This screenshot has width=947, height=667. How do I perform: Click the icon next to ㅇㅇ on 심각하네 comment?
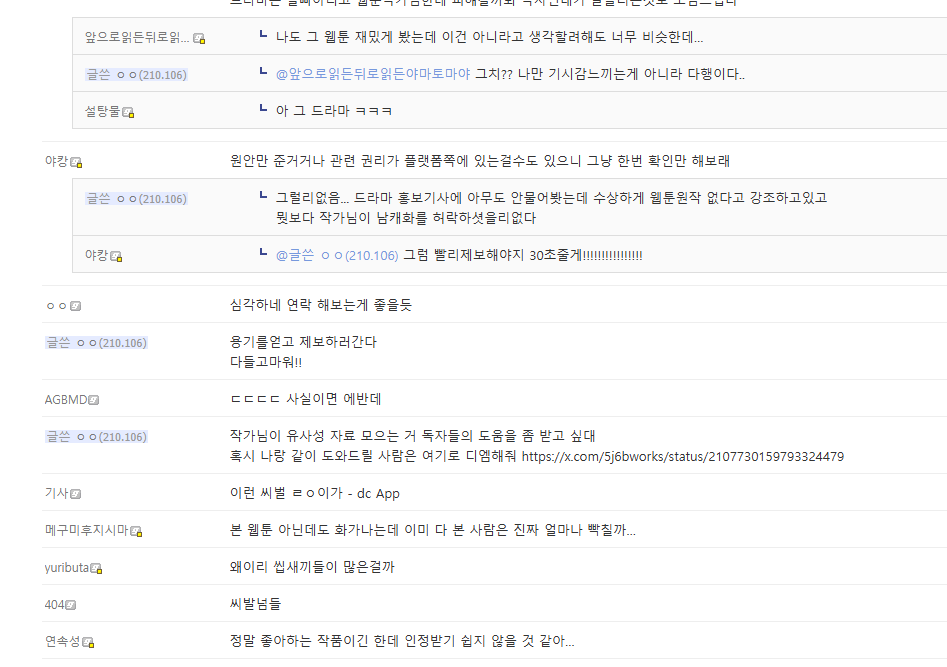[x=75, y=306]
